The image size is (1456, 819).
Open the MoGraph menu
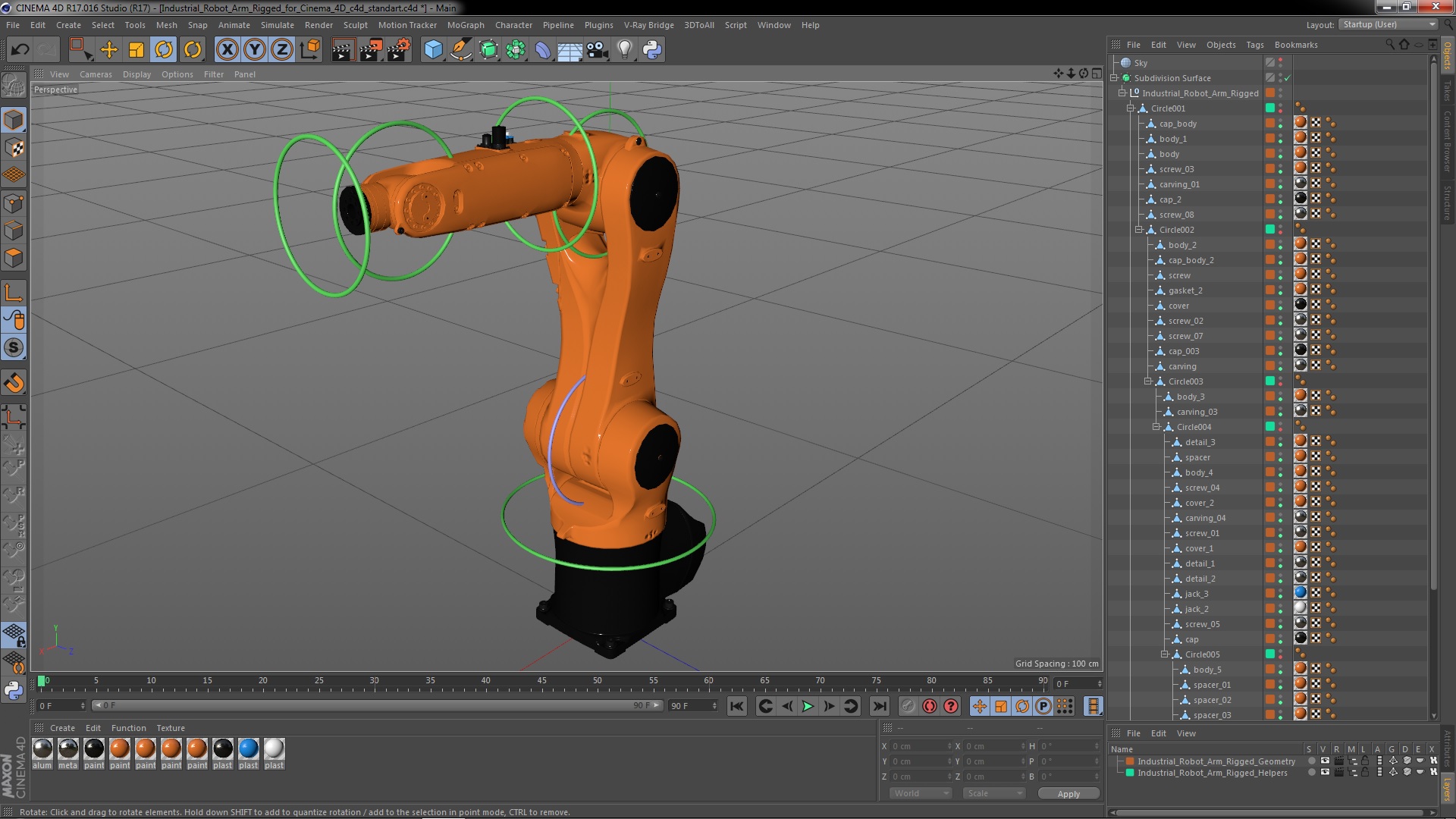(x=466, y=25)
